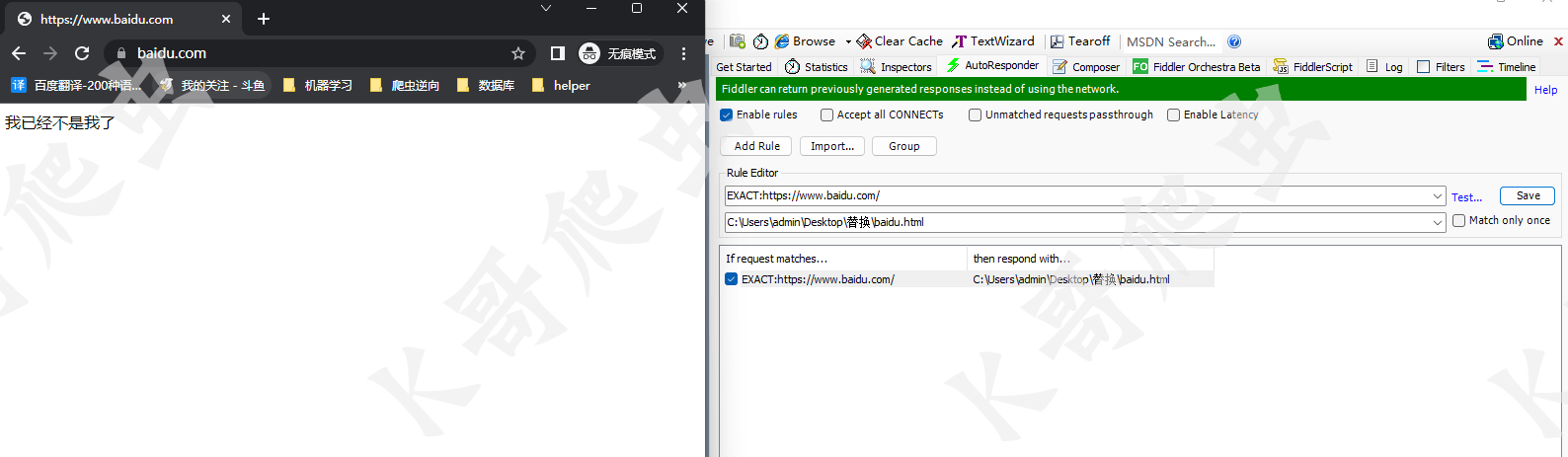Reload the page with browser refresh icon
The image size is (1568, 457).
point(82,53)
